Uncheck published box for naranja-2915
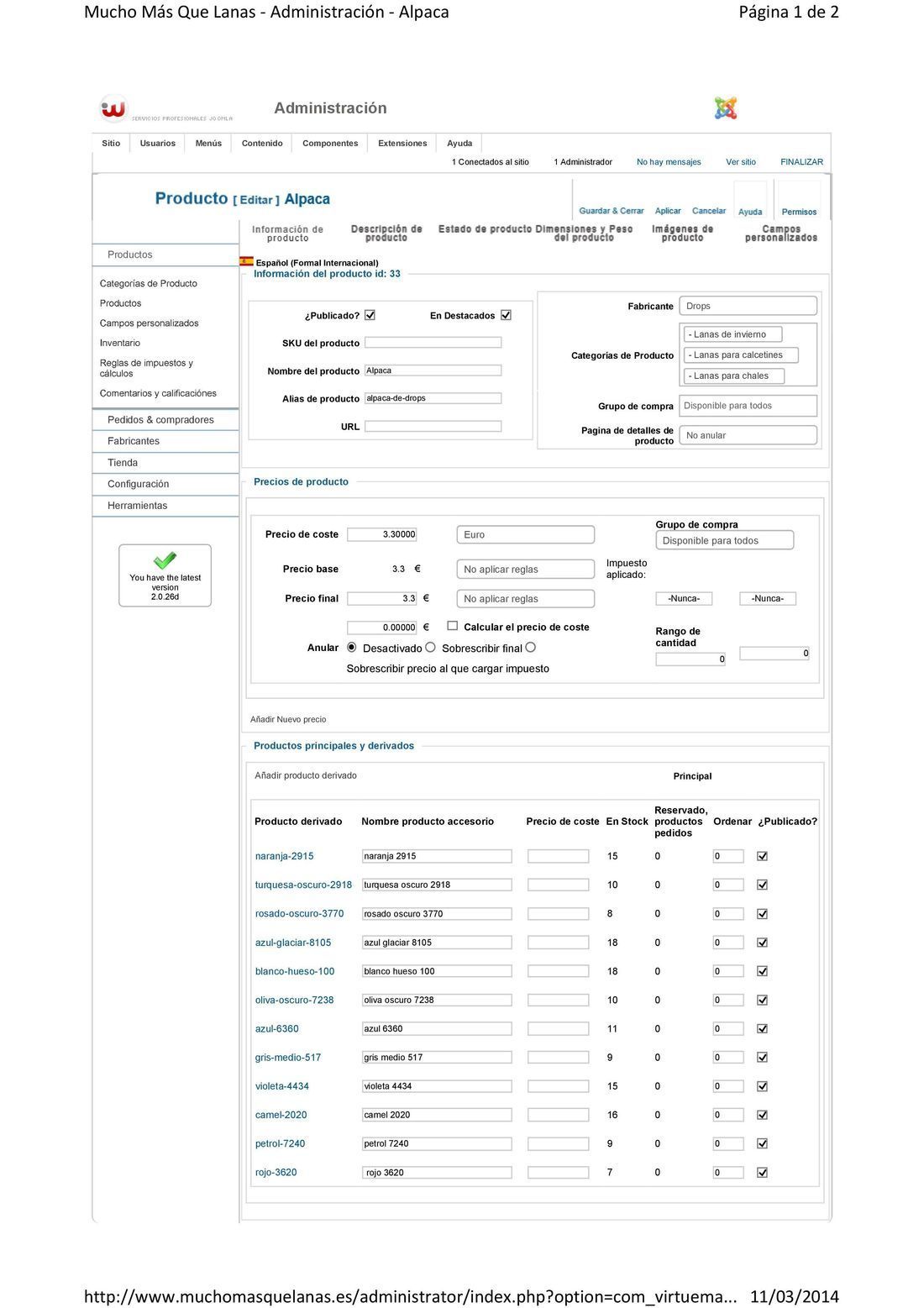This screenshot has width=924, height=1308. (x=763, y=856)
